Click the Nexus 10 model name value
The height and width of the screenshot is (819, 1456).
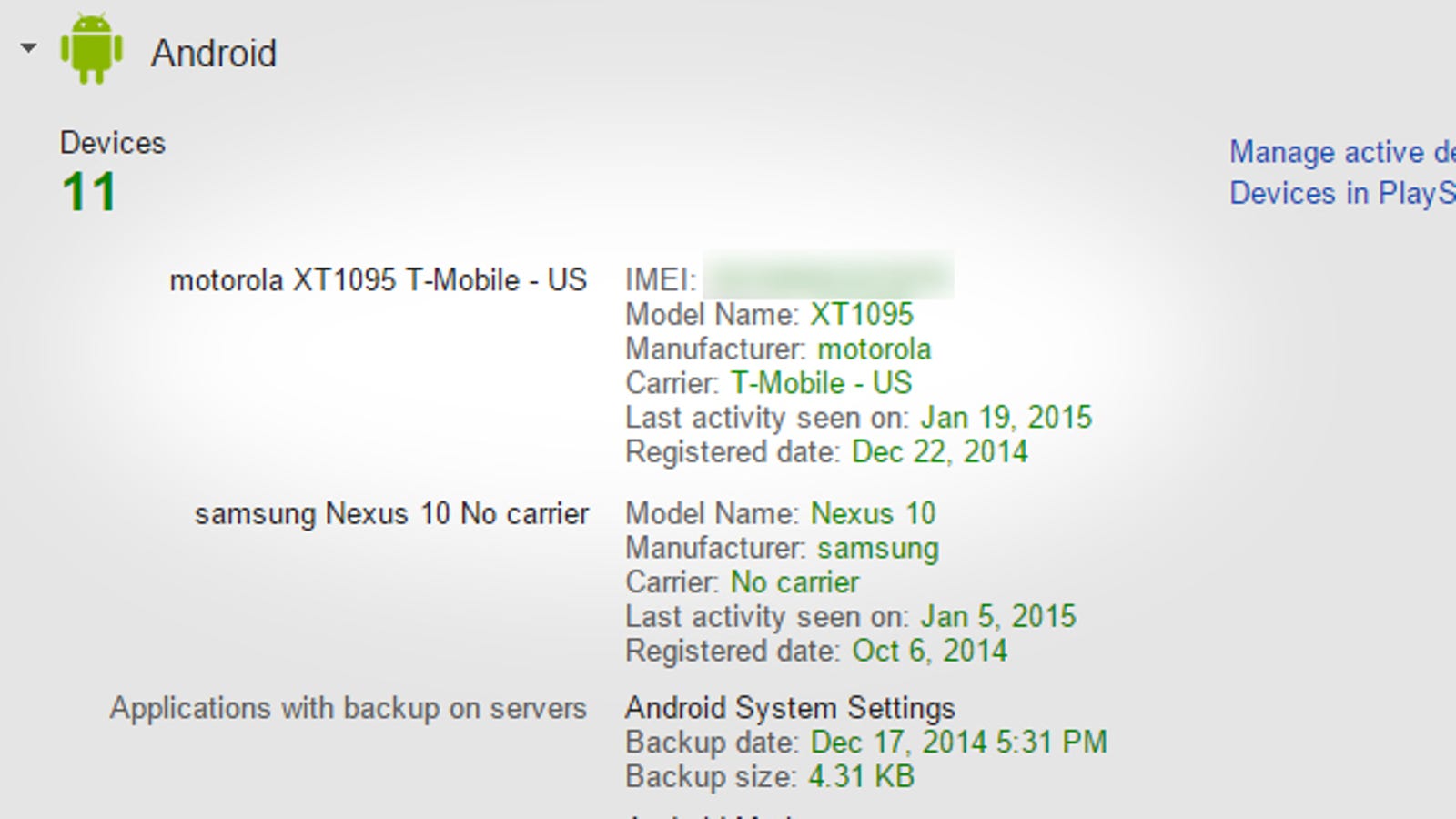(873, 514)
